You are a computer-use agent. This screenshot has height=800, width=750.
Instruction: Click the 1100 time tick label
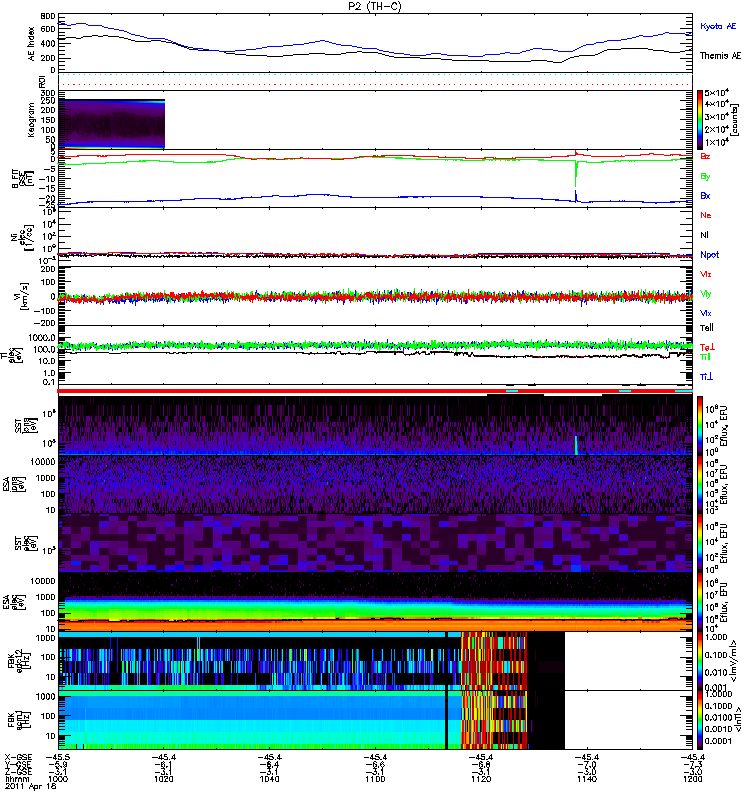tap(375, 779)
